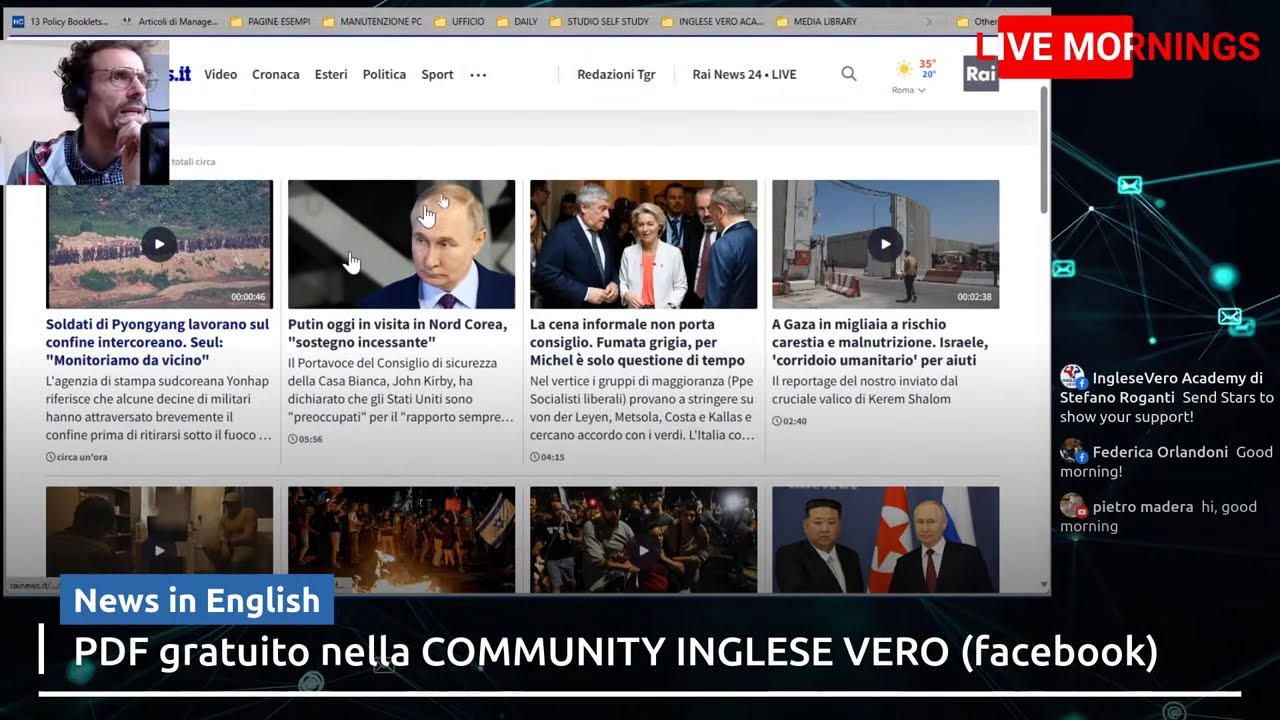Open the Redazioni Tgr link
1280x720 pixels.
[x=616, y=74]
